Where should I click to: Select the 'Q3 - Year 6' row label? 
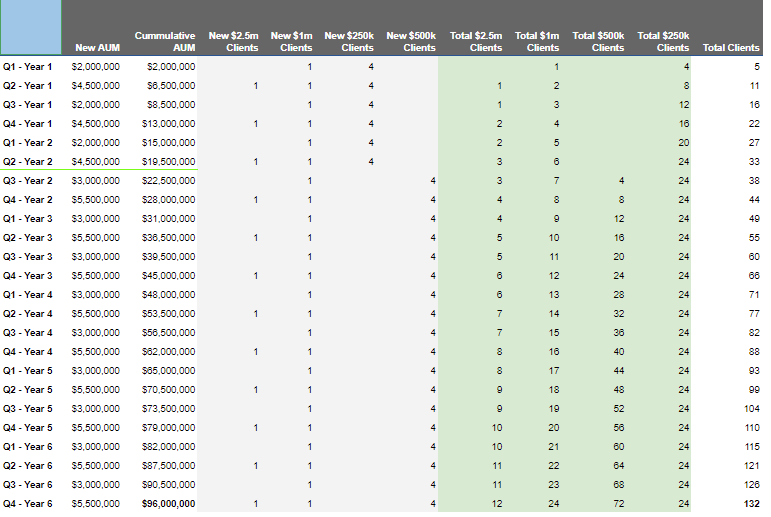coord(28,485)
